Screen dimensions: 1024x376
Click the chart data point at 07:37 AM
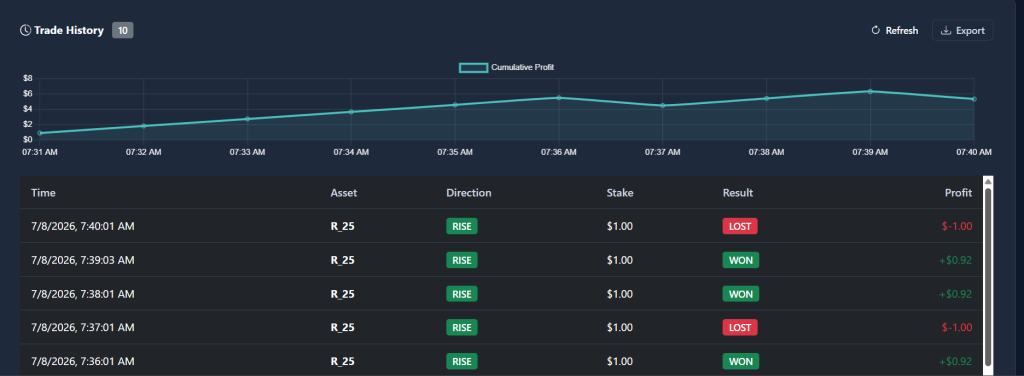pos(663,106)
